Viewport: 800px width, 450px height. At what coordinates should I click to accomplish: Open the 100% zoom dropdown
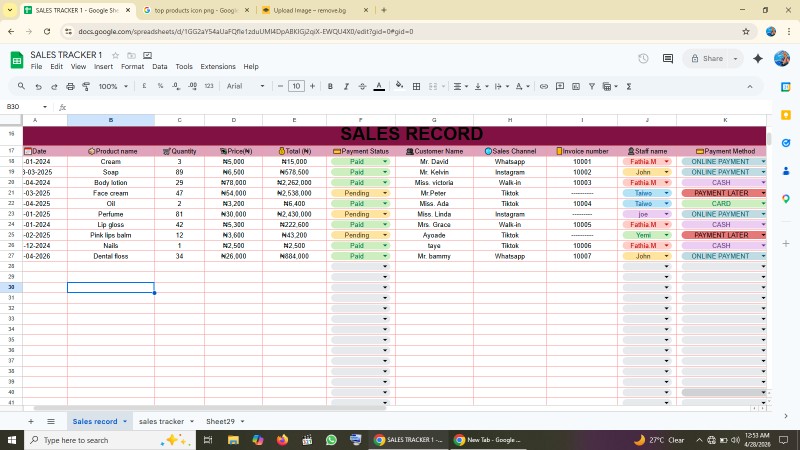[113, 87]
